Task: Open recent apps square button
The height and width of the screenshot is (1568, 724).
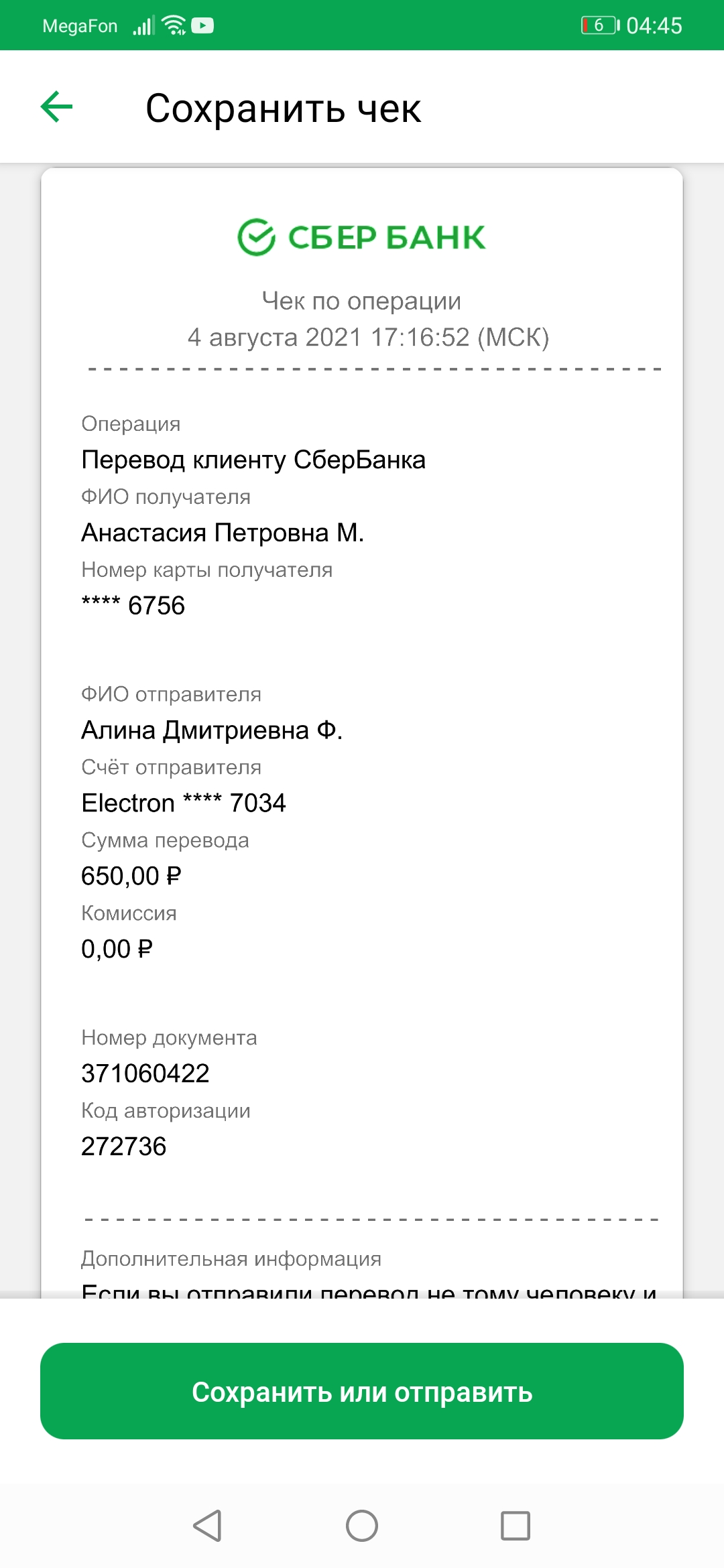Action: coord(516,1526)
